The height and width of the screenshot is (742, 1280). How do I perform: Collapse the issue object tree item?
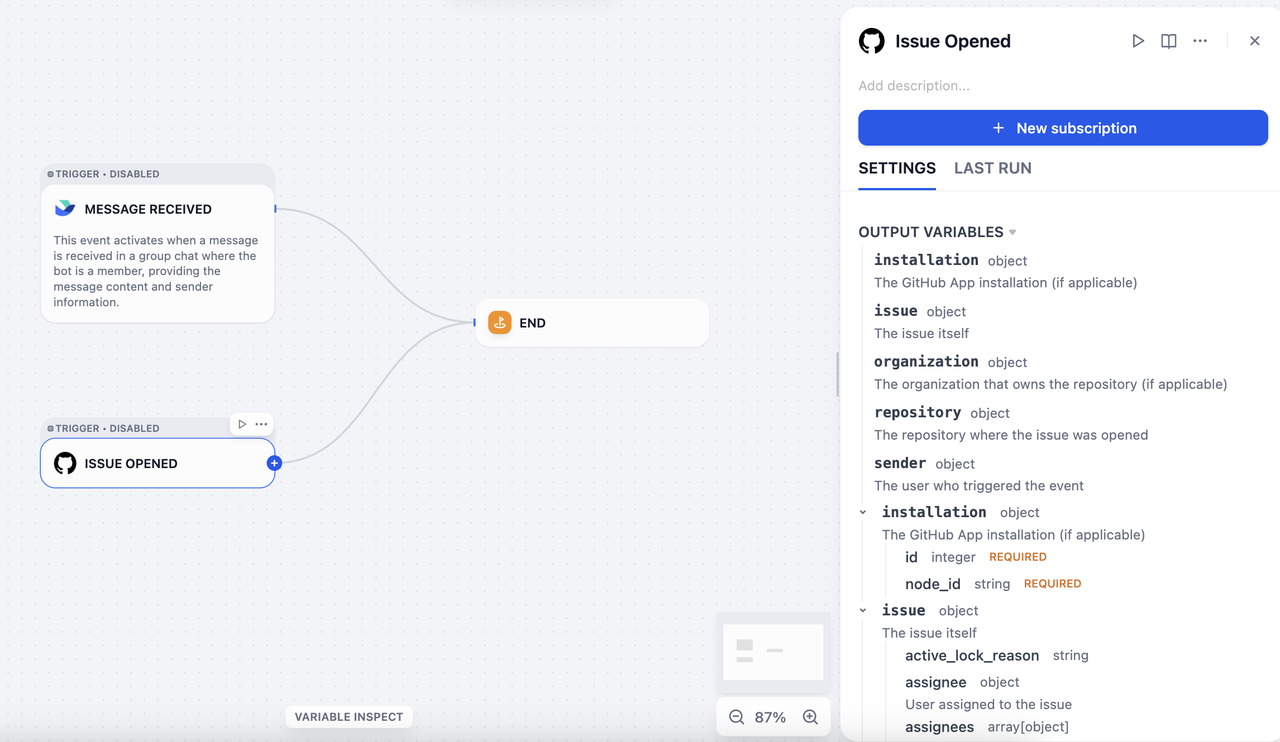(x=863, y=610)
